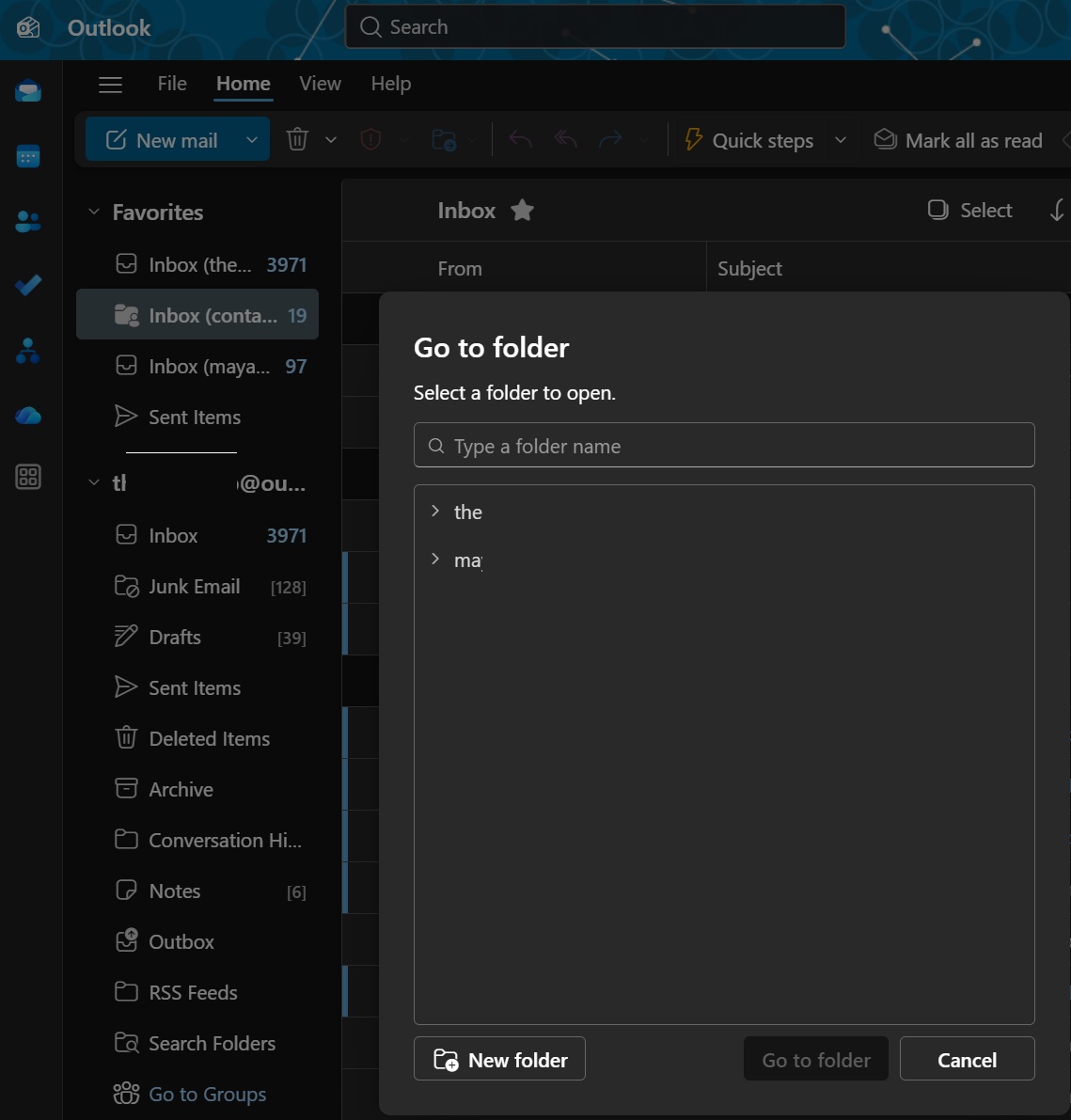Select Inbox (maya...) 97 favorite
The image size is (1071, 1120).
197,367
